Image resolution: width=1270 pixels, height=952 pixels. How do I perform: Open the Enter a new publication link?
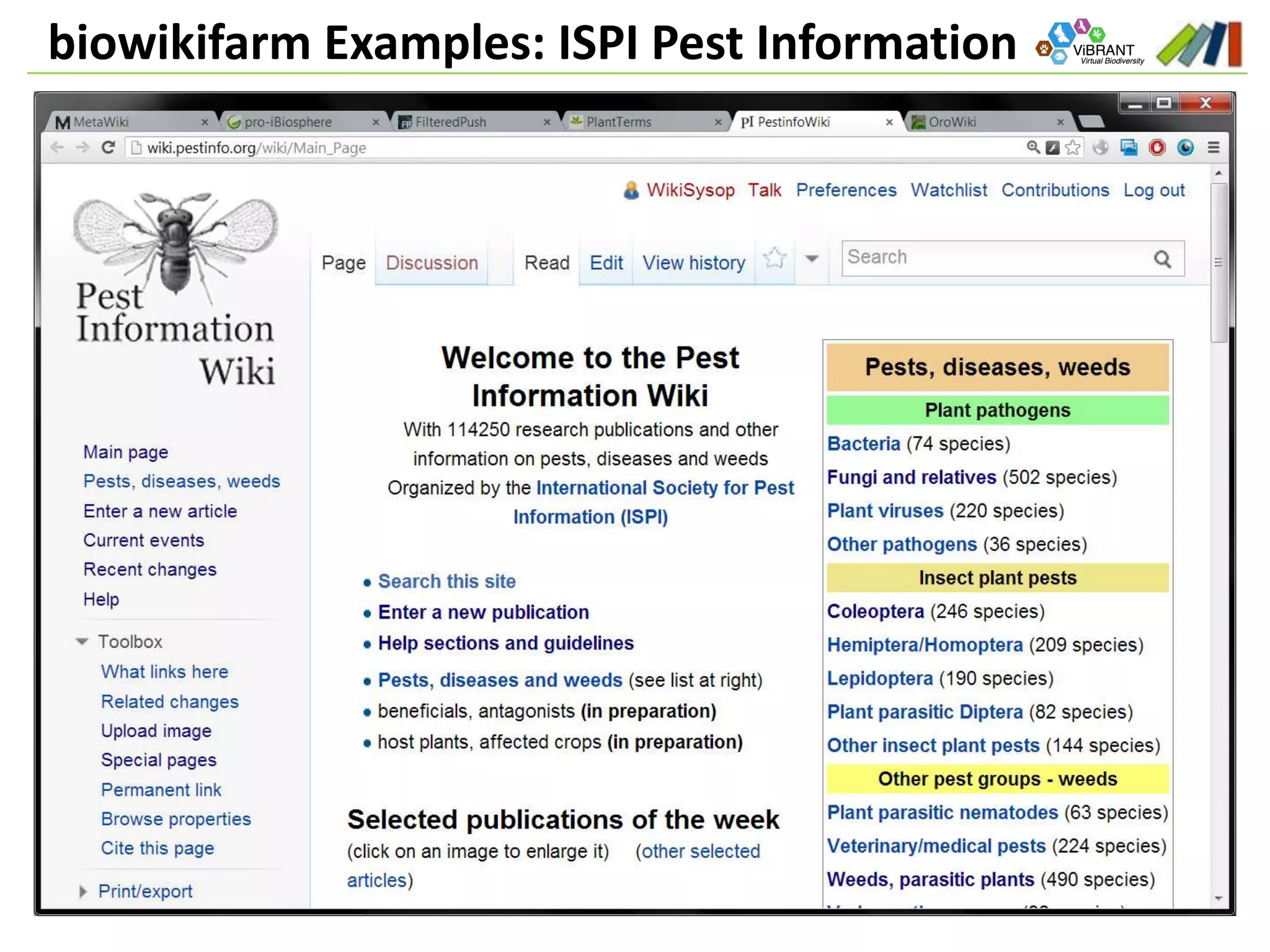click(484, 612)
